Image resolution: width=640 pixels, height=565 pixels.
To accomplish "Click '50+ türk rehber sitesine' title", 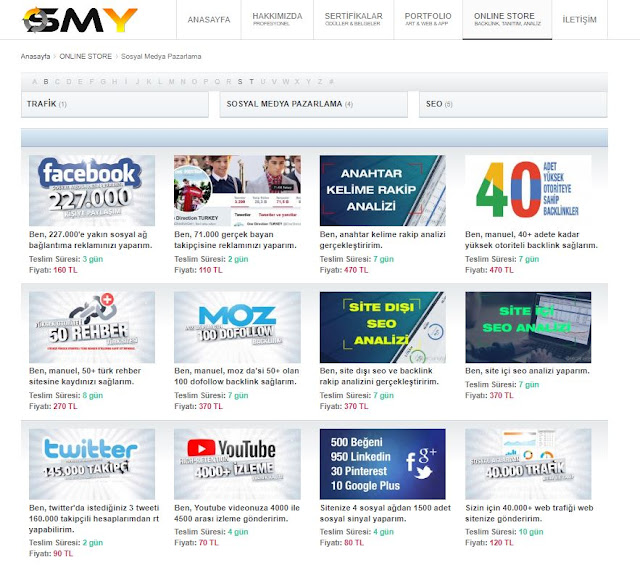I will click(85, 376).
